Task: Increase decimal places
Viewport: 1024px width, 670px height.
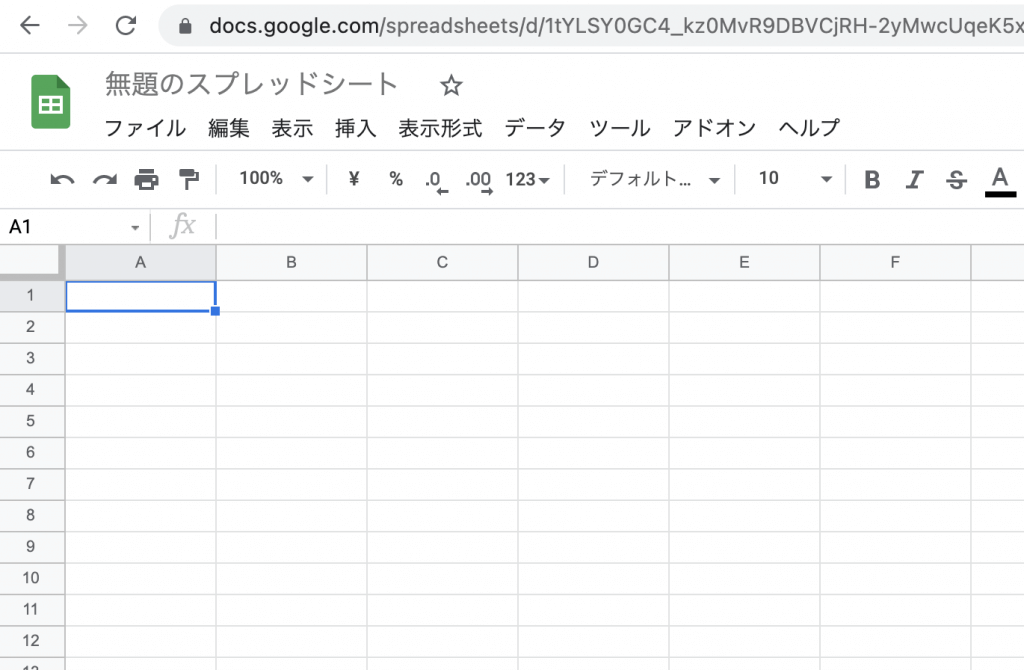Action: coord(479,180)
